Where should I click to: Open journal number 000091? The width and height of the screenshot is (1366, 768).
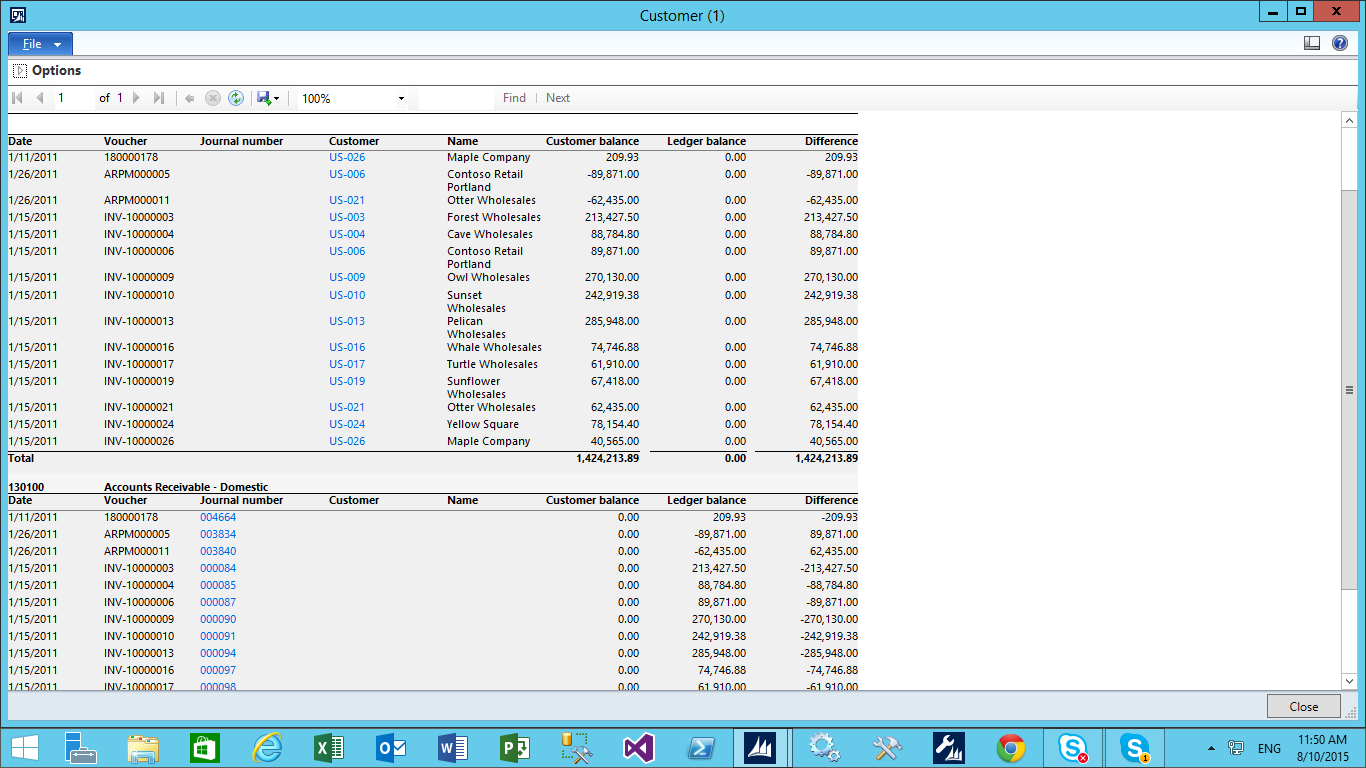coord(218,636)
